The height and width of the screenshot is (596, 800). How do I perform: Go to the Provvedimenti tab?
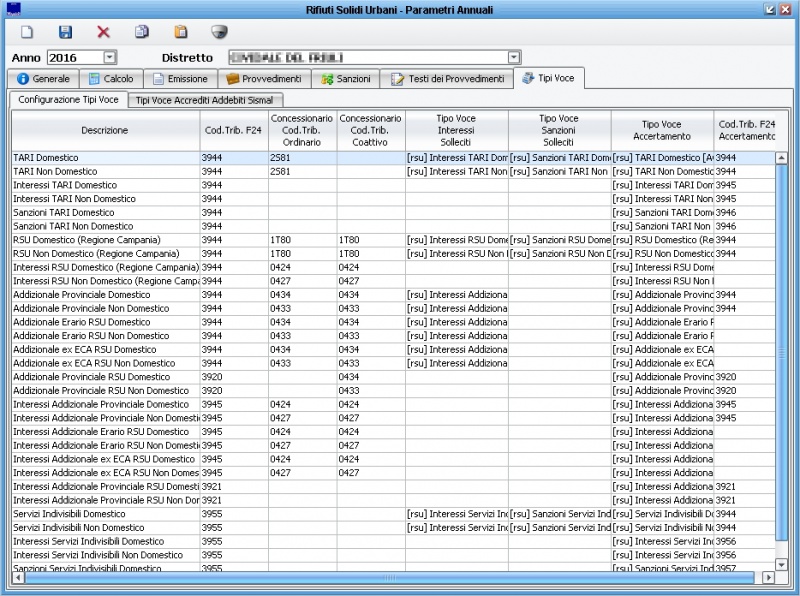click(264, 78)
